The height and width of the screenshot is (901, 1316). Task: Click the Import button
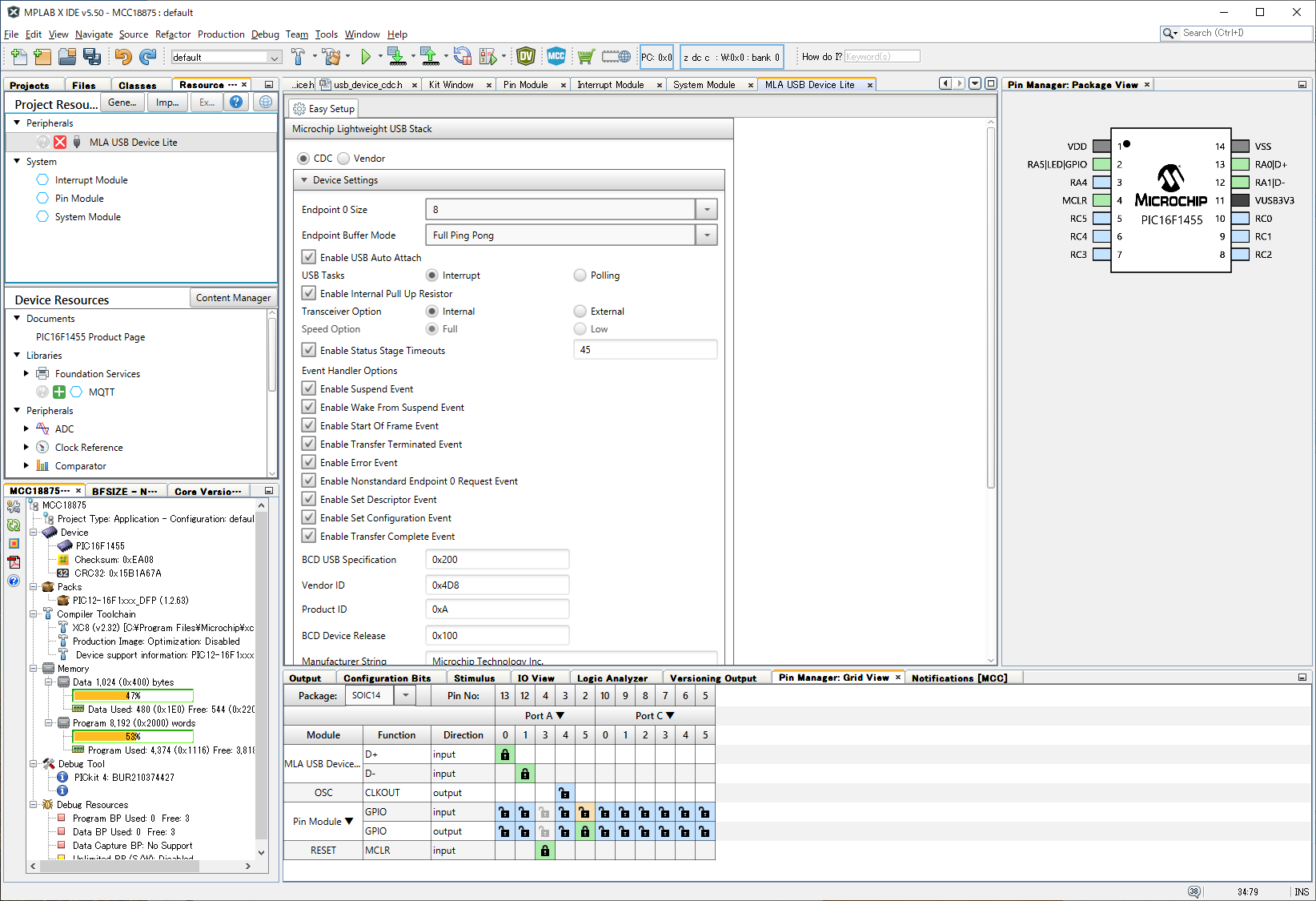click(167, 103)
